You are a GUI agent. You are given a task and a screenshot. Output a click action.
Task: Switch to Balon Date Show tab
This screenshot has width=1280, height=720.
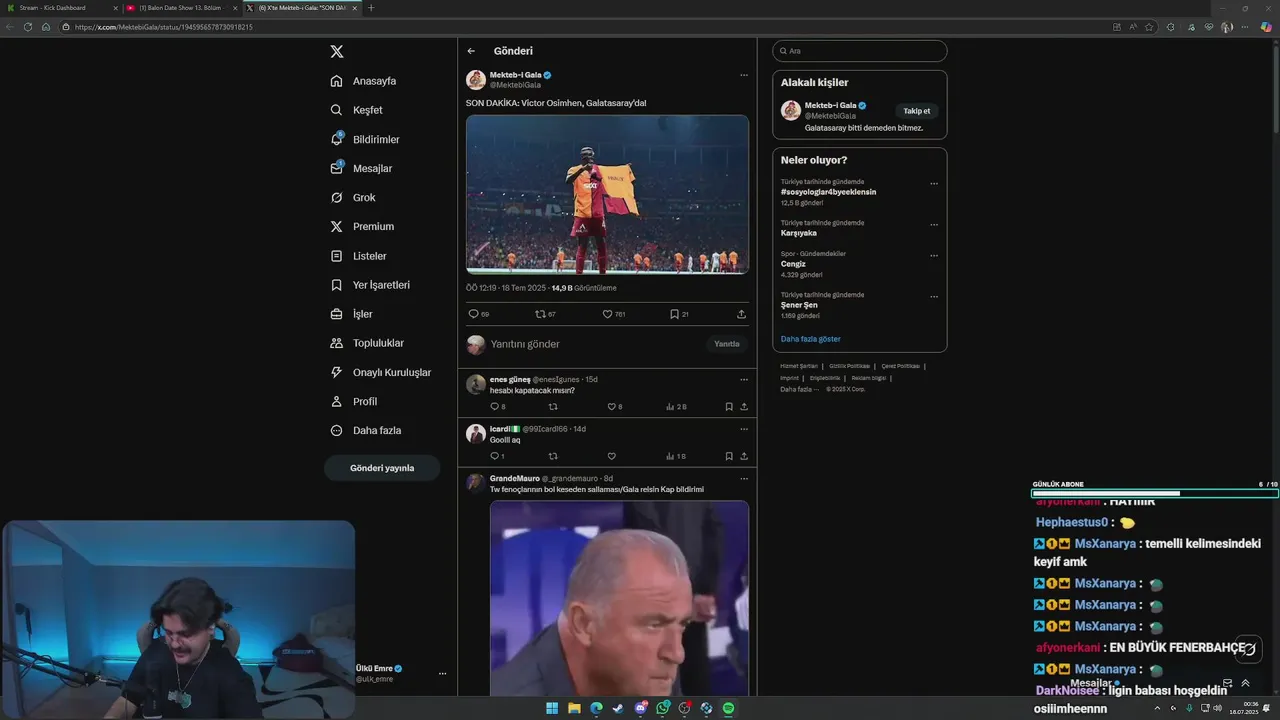point(182,8)
